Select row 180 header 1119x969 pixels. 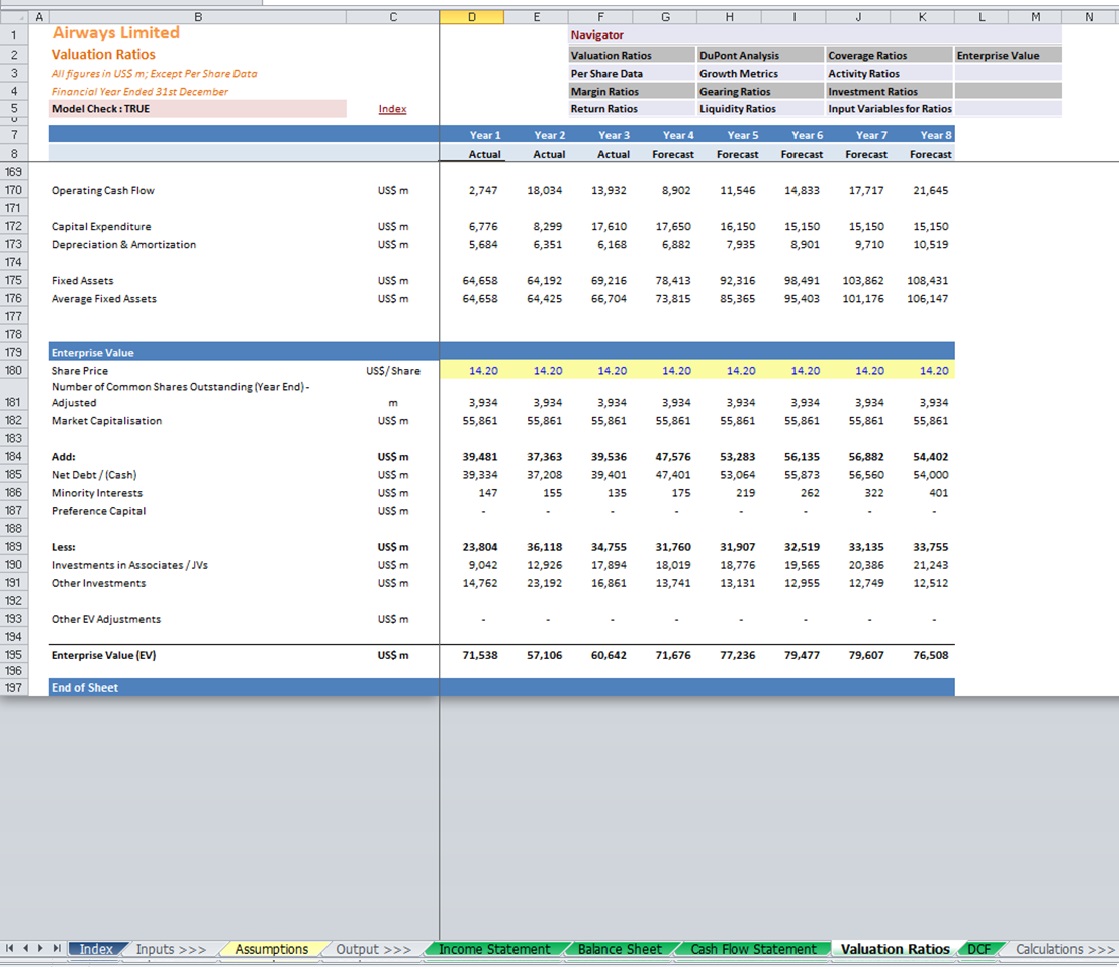[14, 370]
